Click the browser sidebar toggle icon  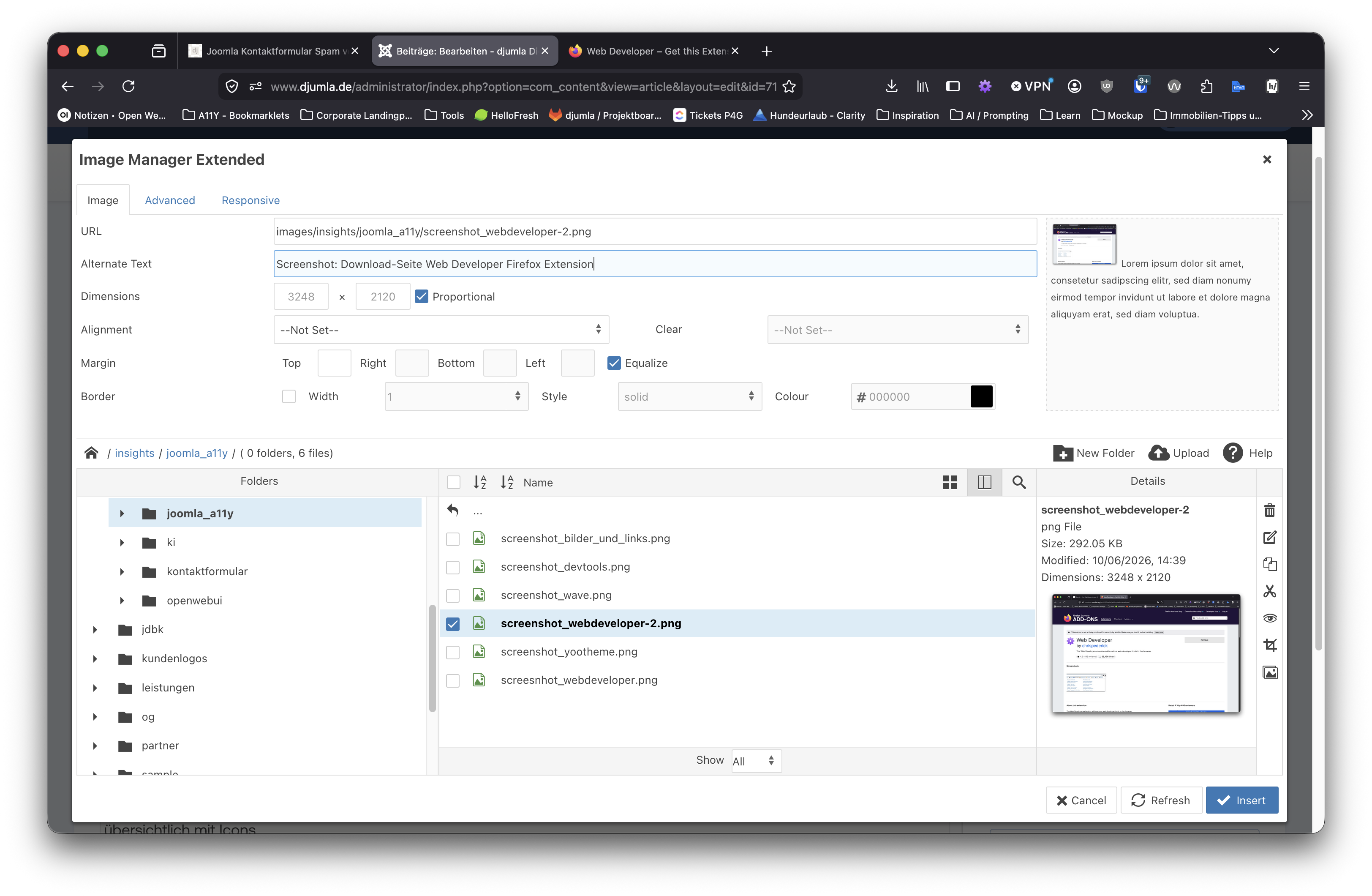tap(953, 87)
